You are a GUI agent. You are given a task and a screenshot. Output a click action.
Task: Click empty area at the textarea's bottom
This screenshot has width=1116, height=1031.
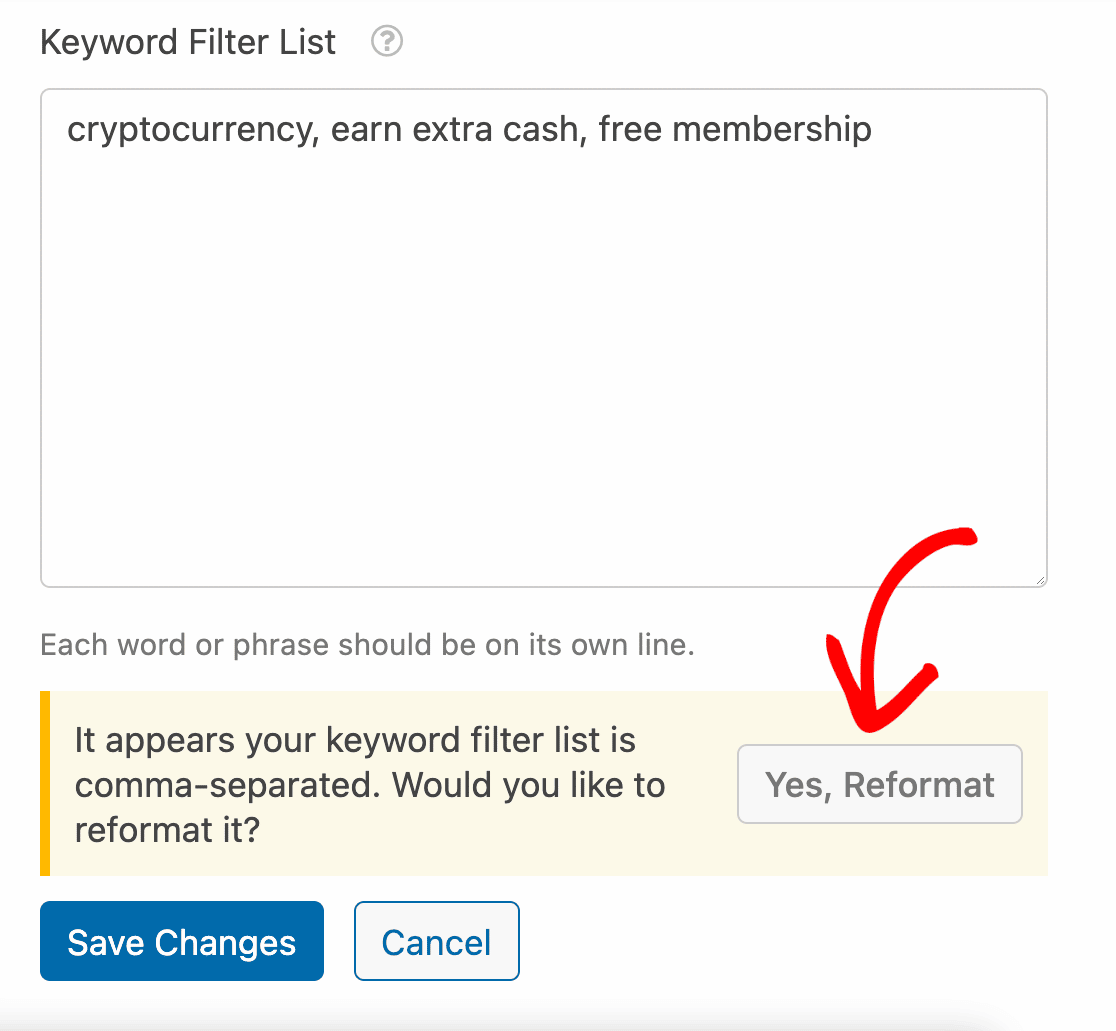point(544,541)
